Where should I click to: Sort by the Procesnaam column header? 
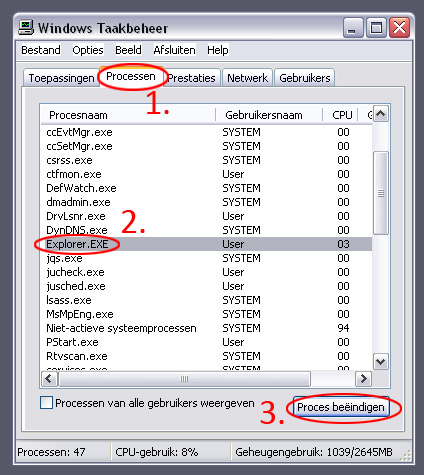[129, 115]
